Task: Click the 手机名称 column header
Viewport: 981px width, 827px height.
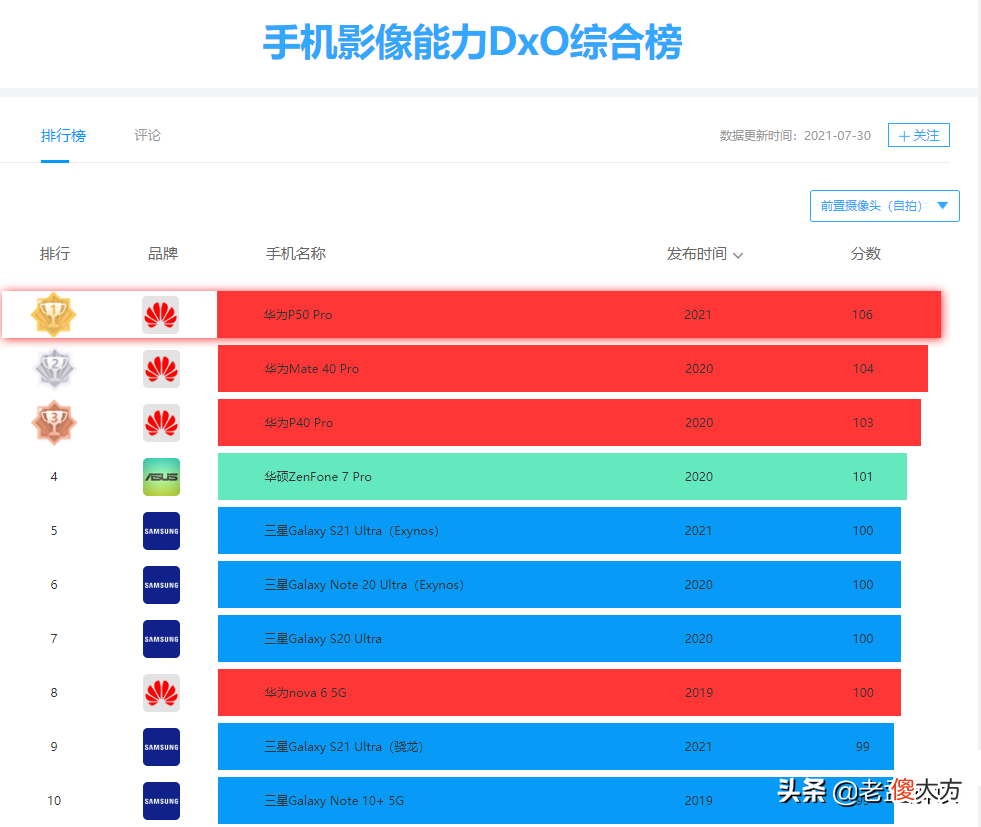Action: 295,254
